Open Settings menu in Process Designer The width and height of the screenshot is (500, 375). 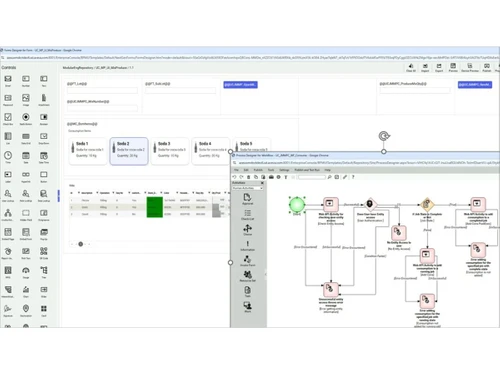(x=284, y=170)
